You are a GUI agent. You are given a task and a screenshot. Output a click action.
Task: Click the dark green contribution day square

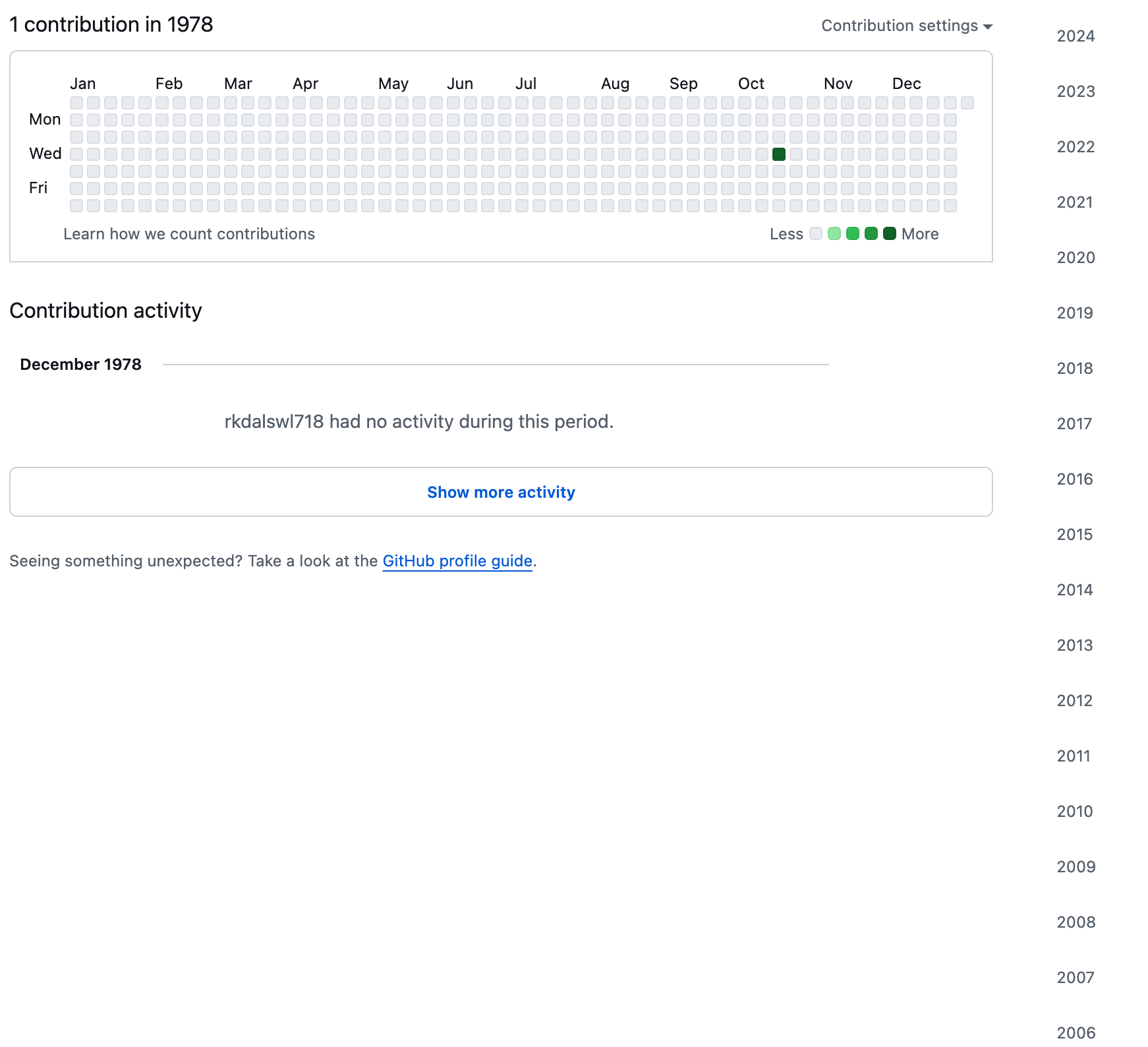[779, 154]
